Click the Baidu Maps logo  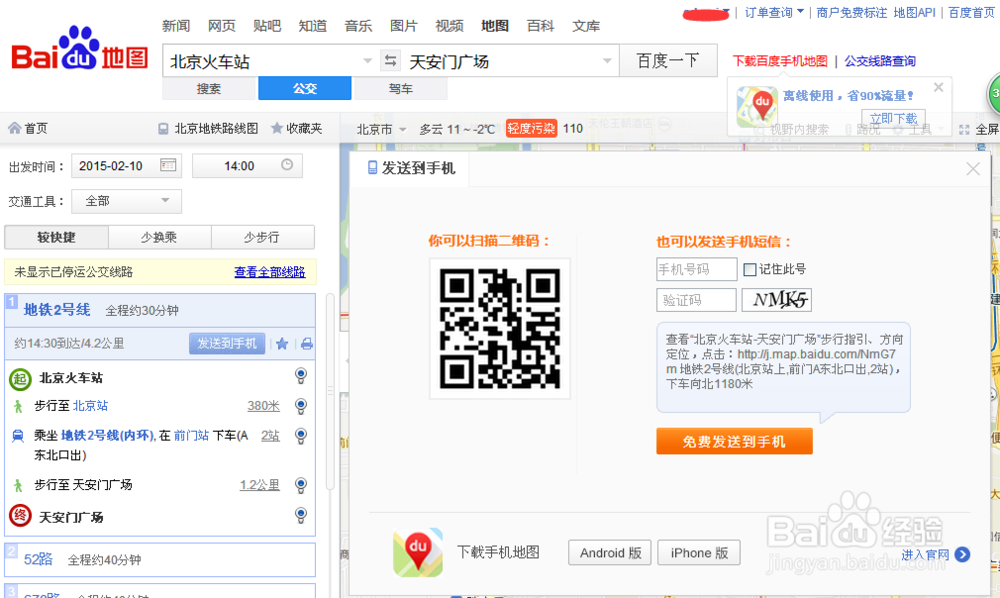(x=80, y=48)
